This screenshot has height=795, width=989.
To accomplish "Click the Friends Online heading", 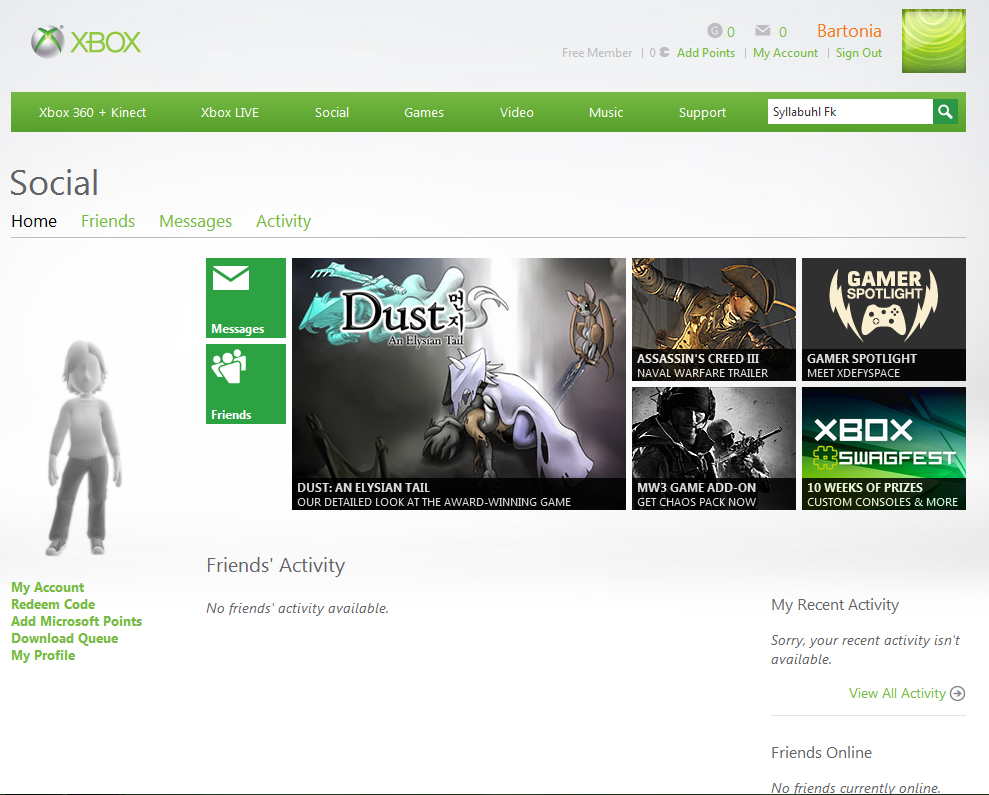I will click(821, 752).
